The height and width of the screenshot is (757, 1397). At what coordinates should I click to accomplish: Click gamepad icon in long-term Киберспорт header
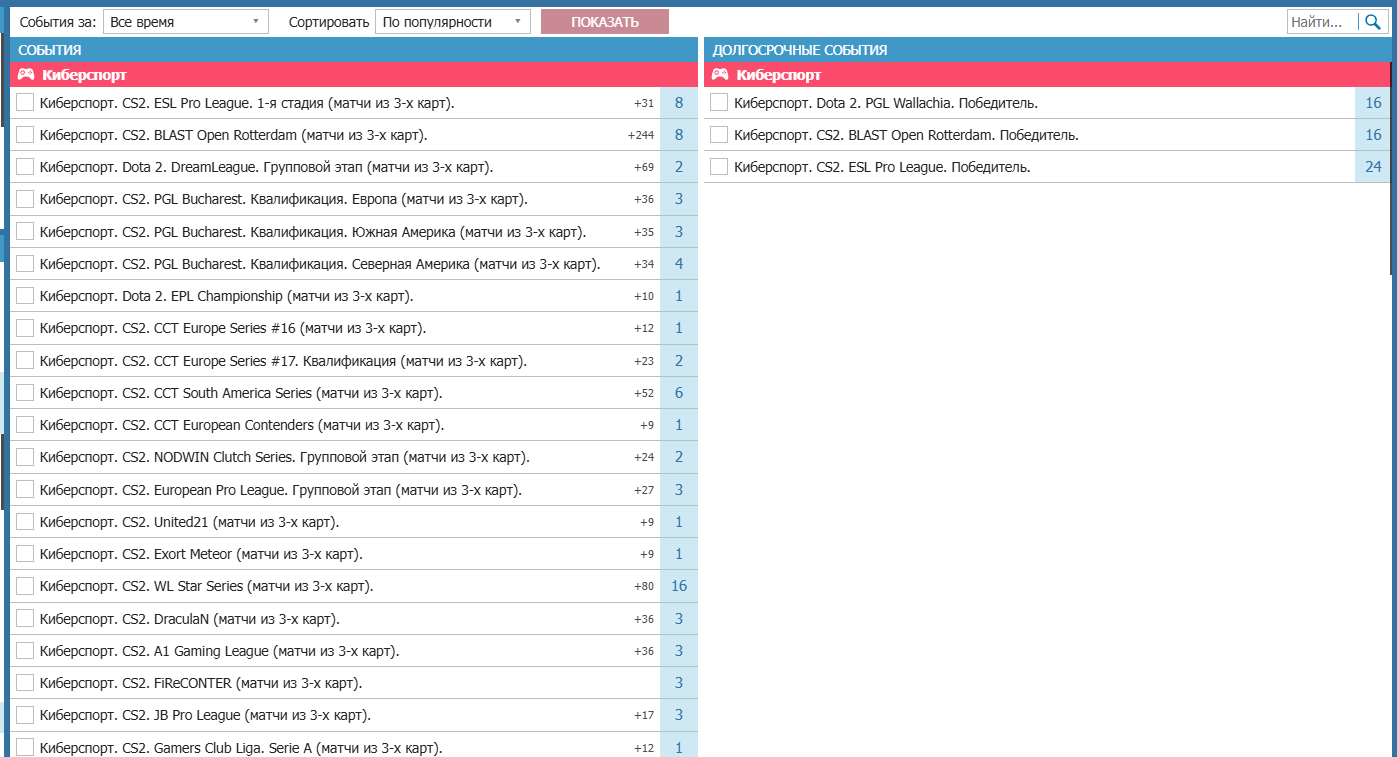click(x=719, y=75)
